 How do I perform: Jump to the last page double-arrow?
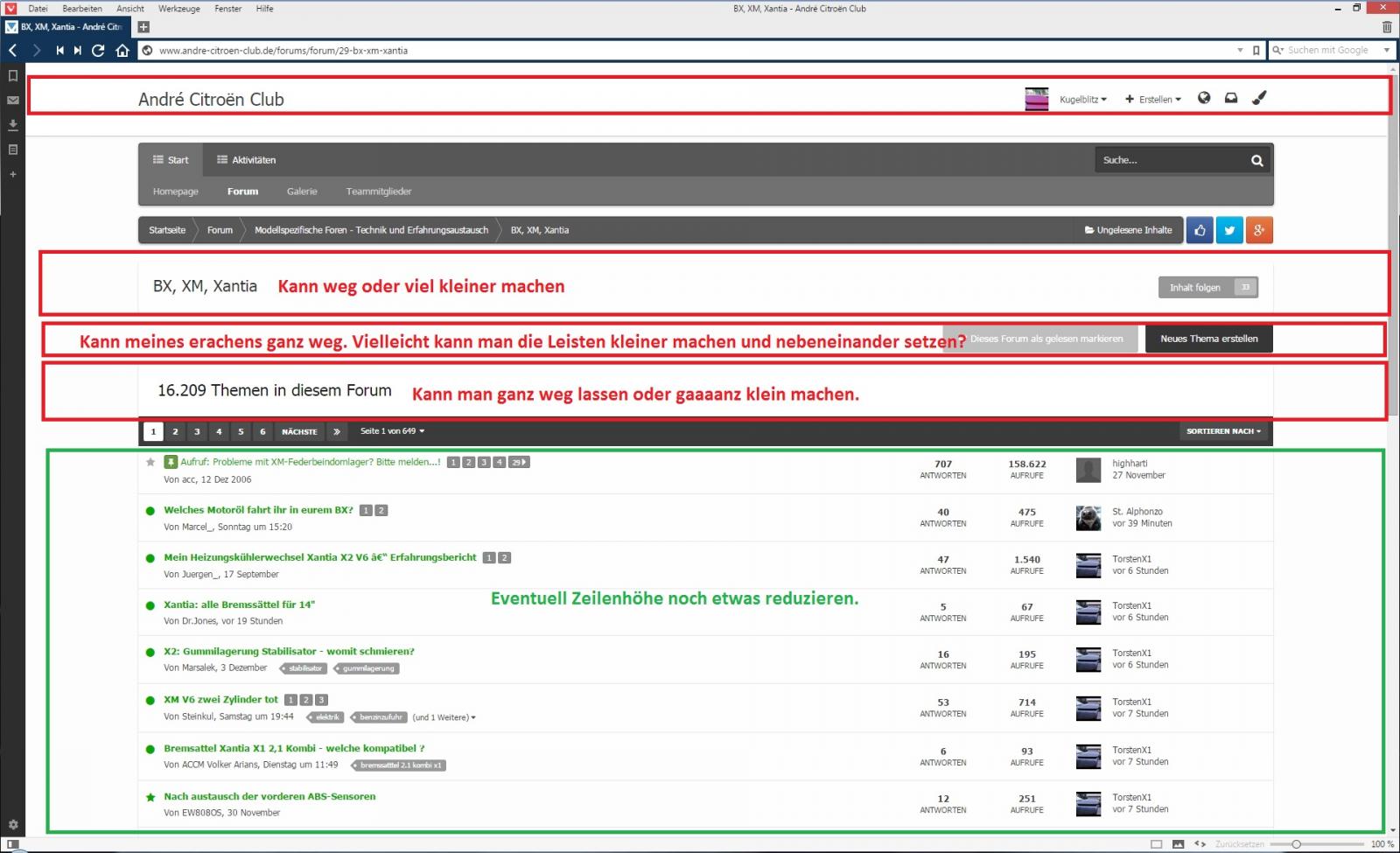(337, 431)
